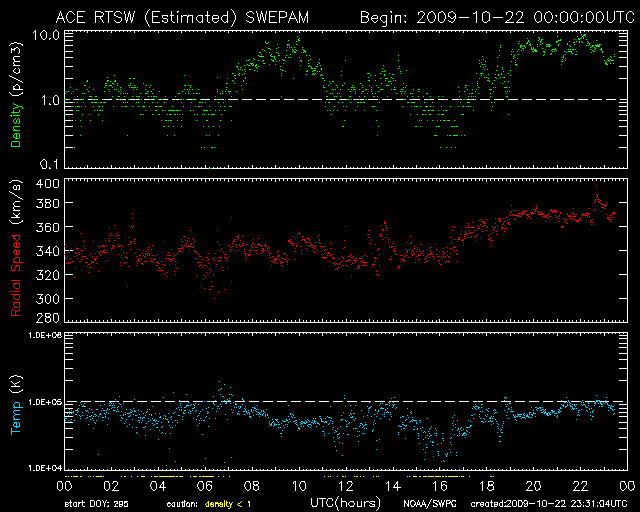Select the "created:2009-10-22 23:31:04UTC" timestamp
This screenshot has width=640, height=512.
549,504
